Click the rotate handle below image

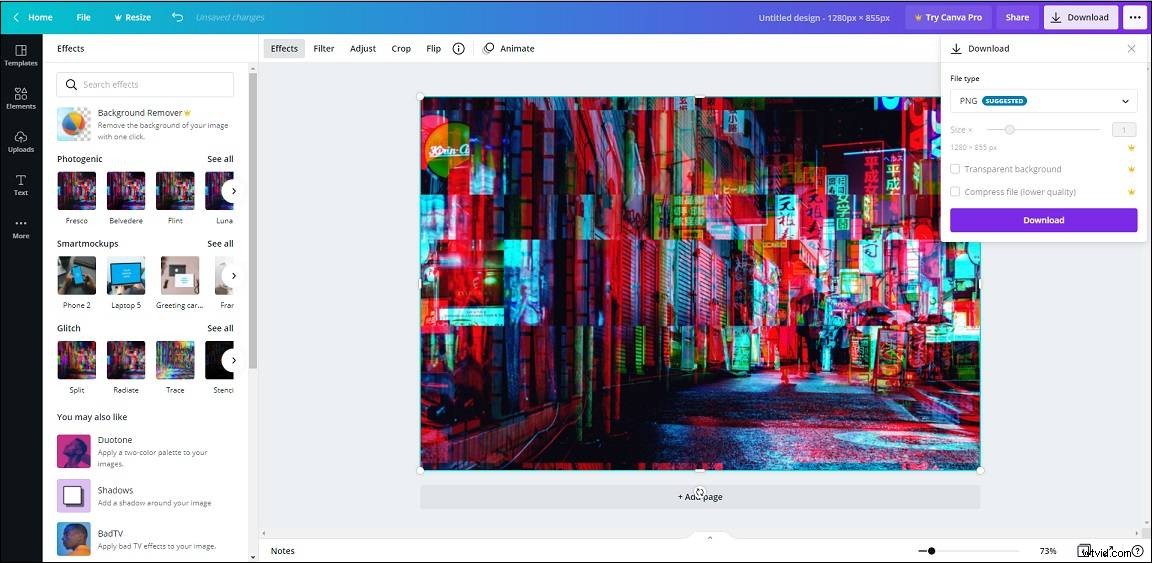click(x=699, y=492)
